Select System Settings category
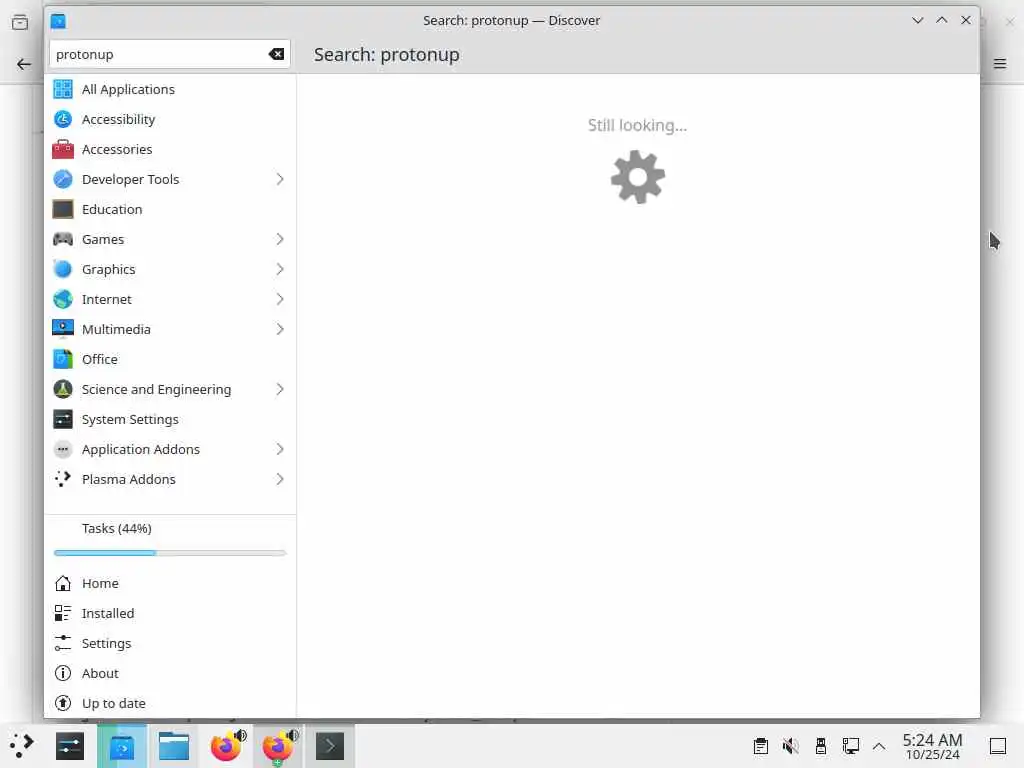The width and height of the screenshot is (1024, 768). tap(170, 420)
